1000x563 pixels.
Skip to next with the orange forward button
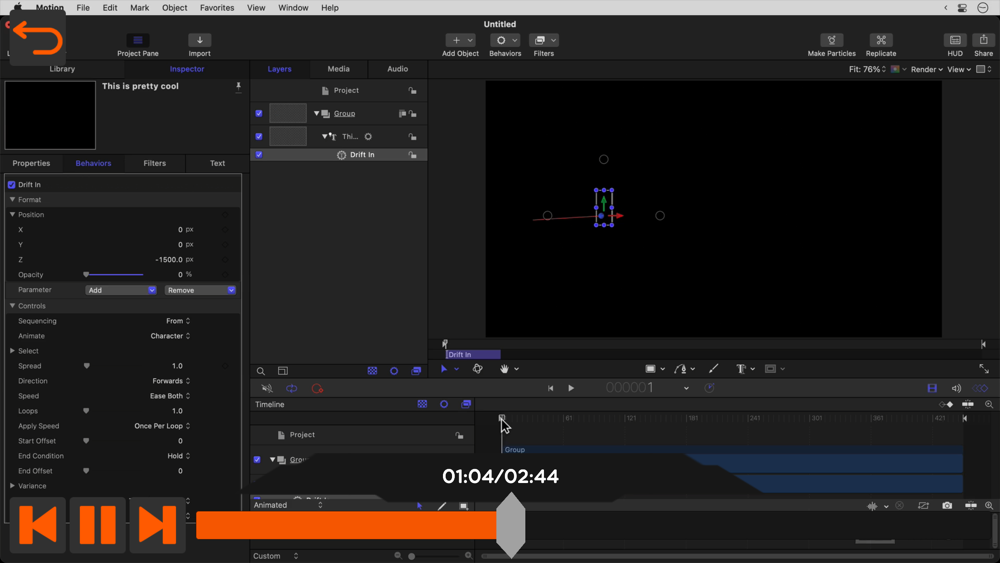(157, 525)
